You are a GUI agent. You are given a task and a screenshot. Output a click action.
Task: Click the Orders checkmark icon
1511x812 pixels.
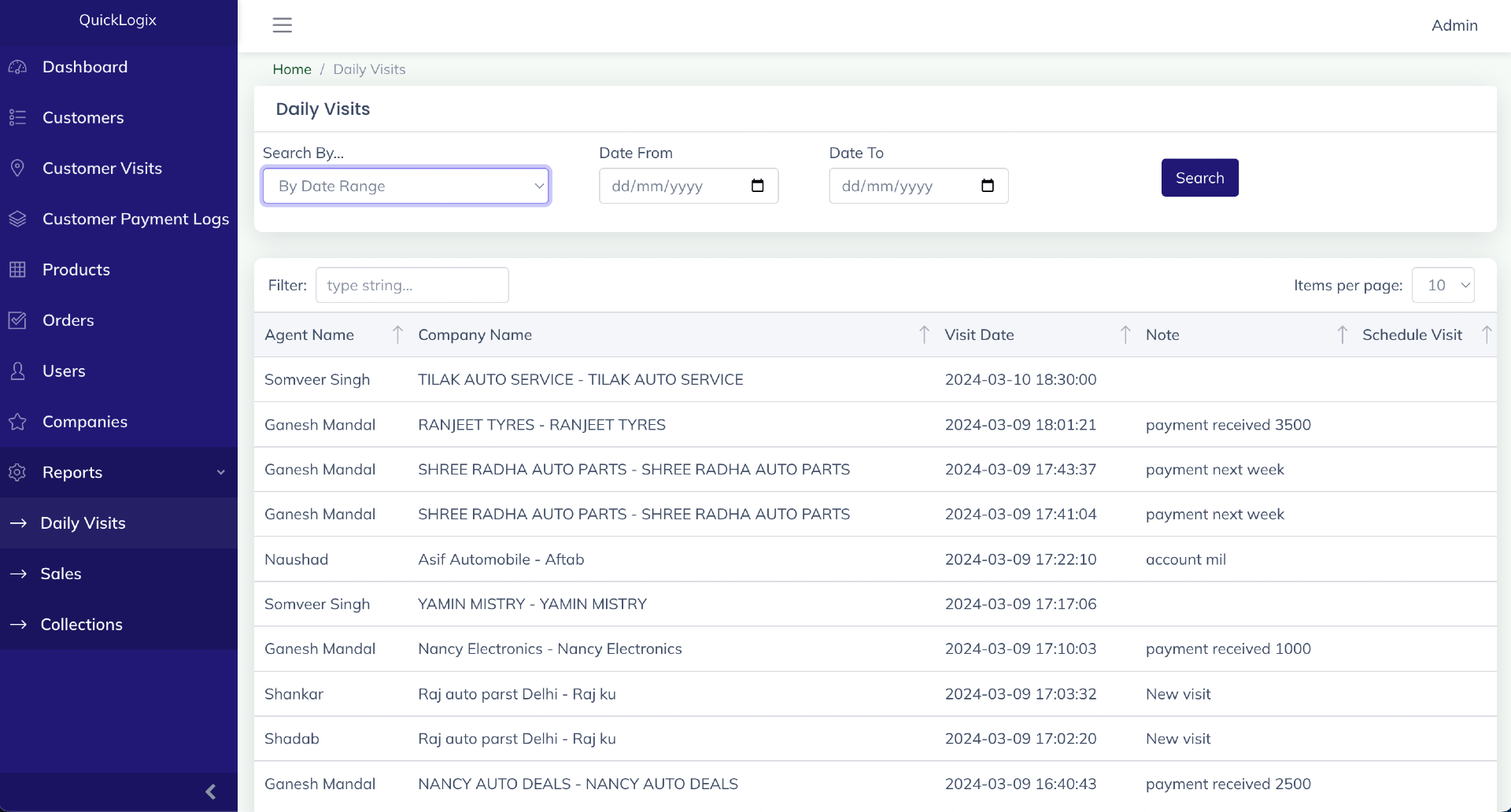coord(17,320)
